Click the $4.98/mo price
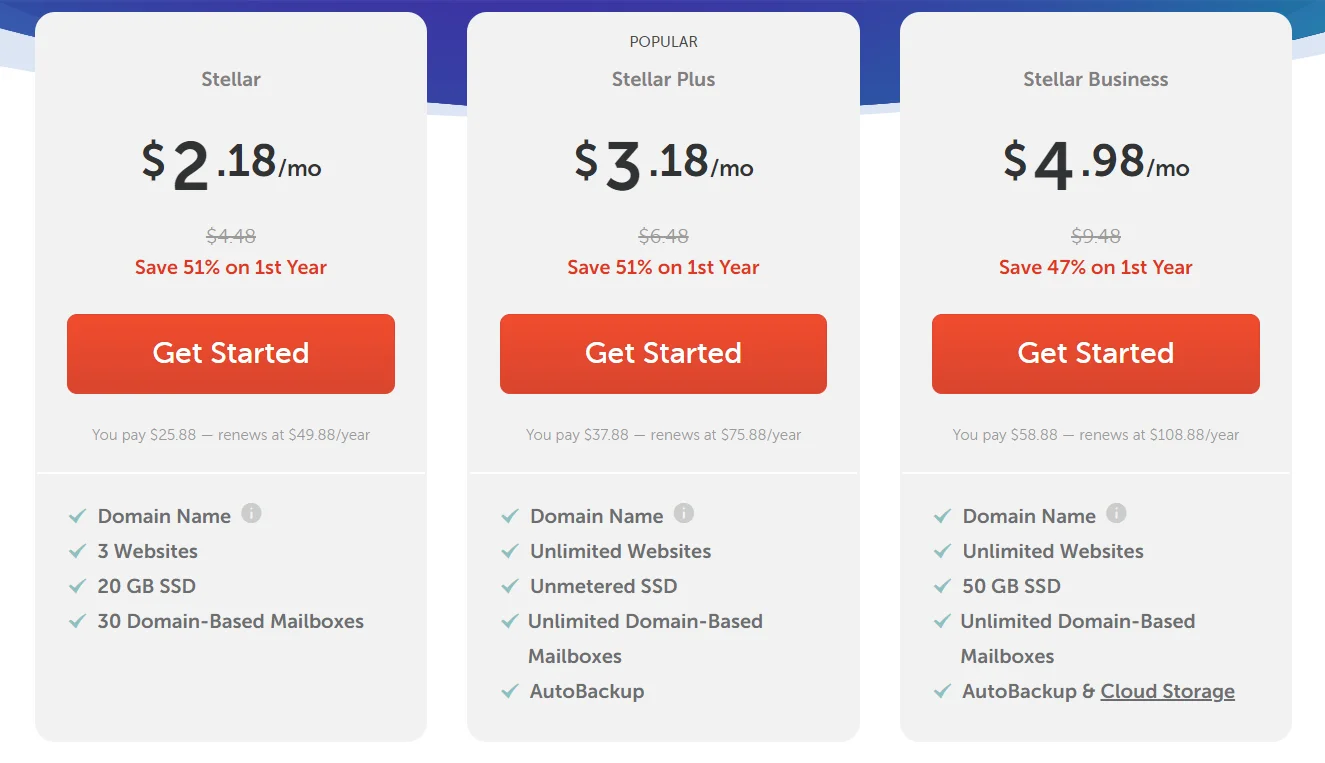The width and height of the screenshot is (1325, 763). (1096, 163)
